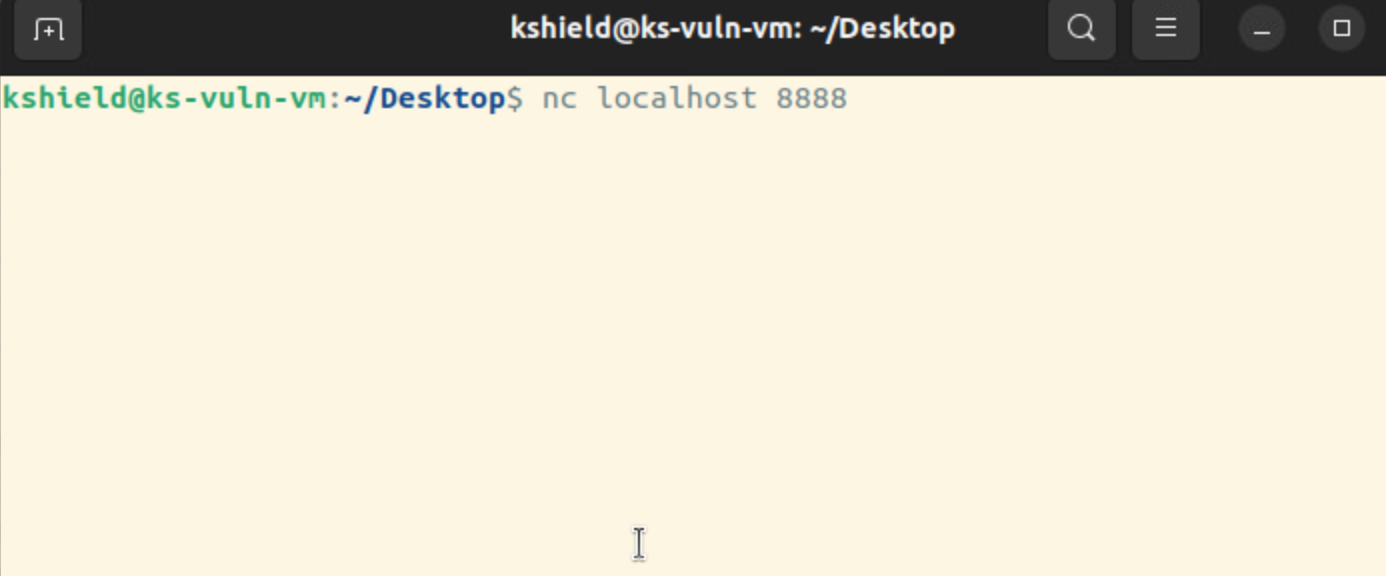Click the 8888 port number
Viewport: 1386px width, 576px height.
click(x=811, y=99)
